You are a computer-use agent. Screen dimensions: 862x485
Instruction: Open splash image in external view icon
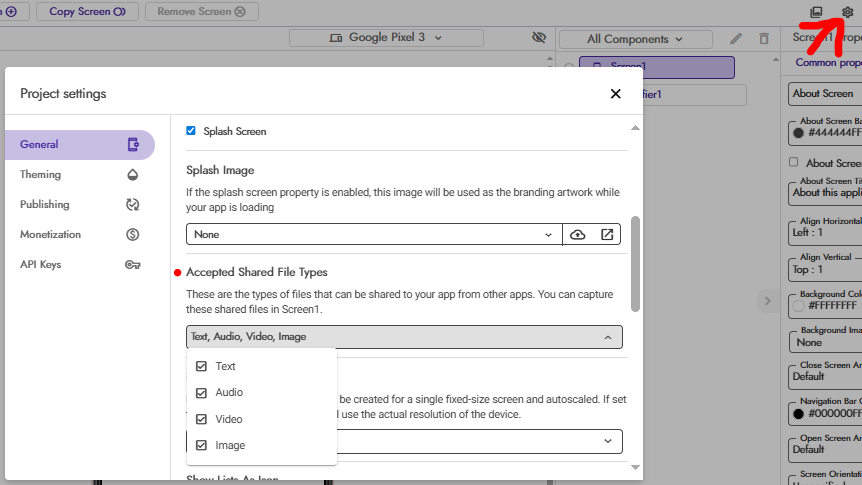click(607, 234)
